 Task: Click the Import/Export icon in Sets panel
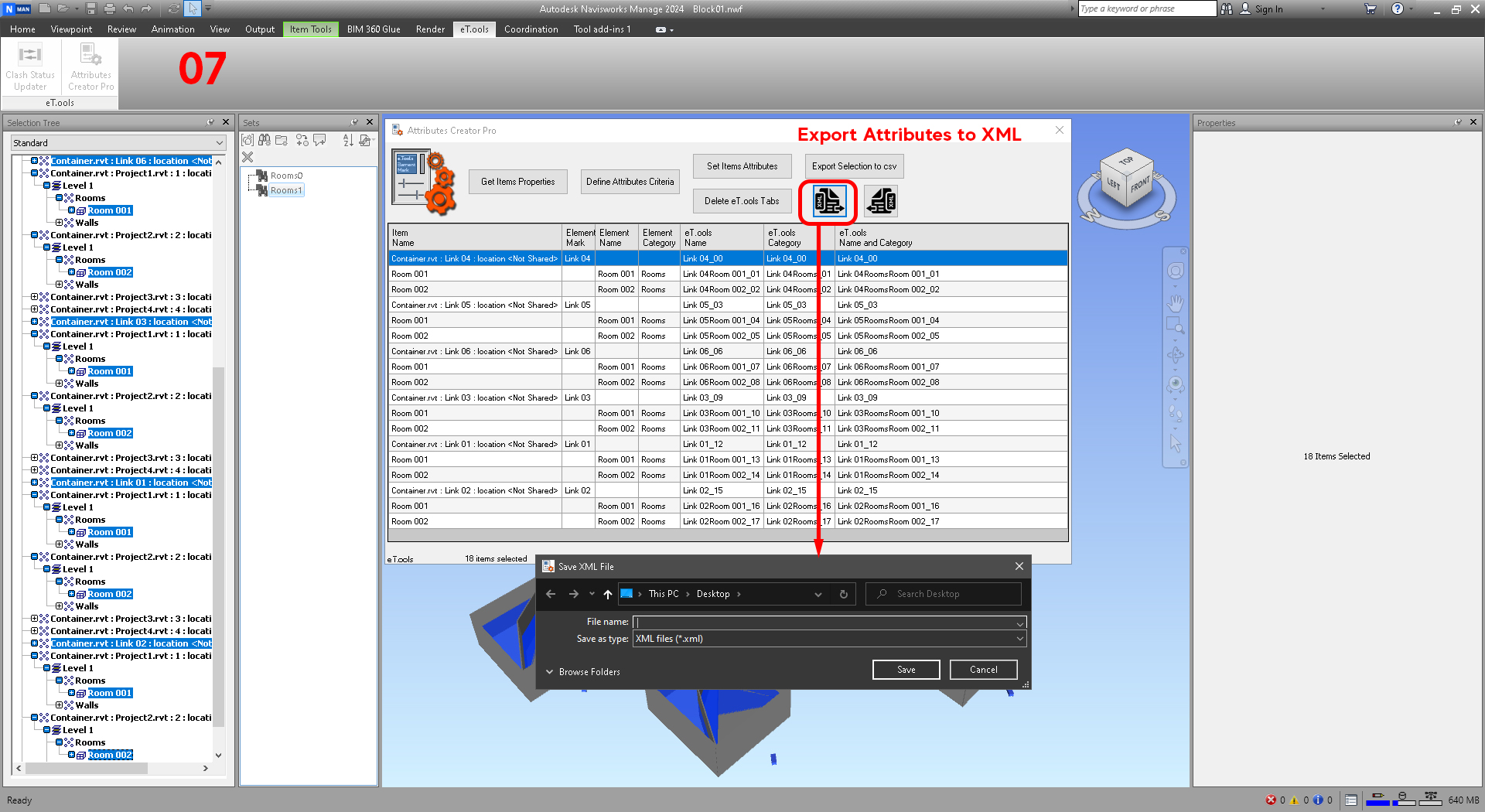click(x=365, y=140)
